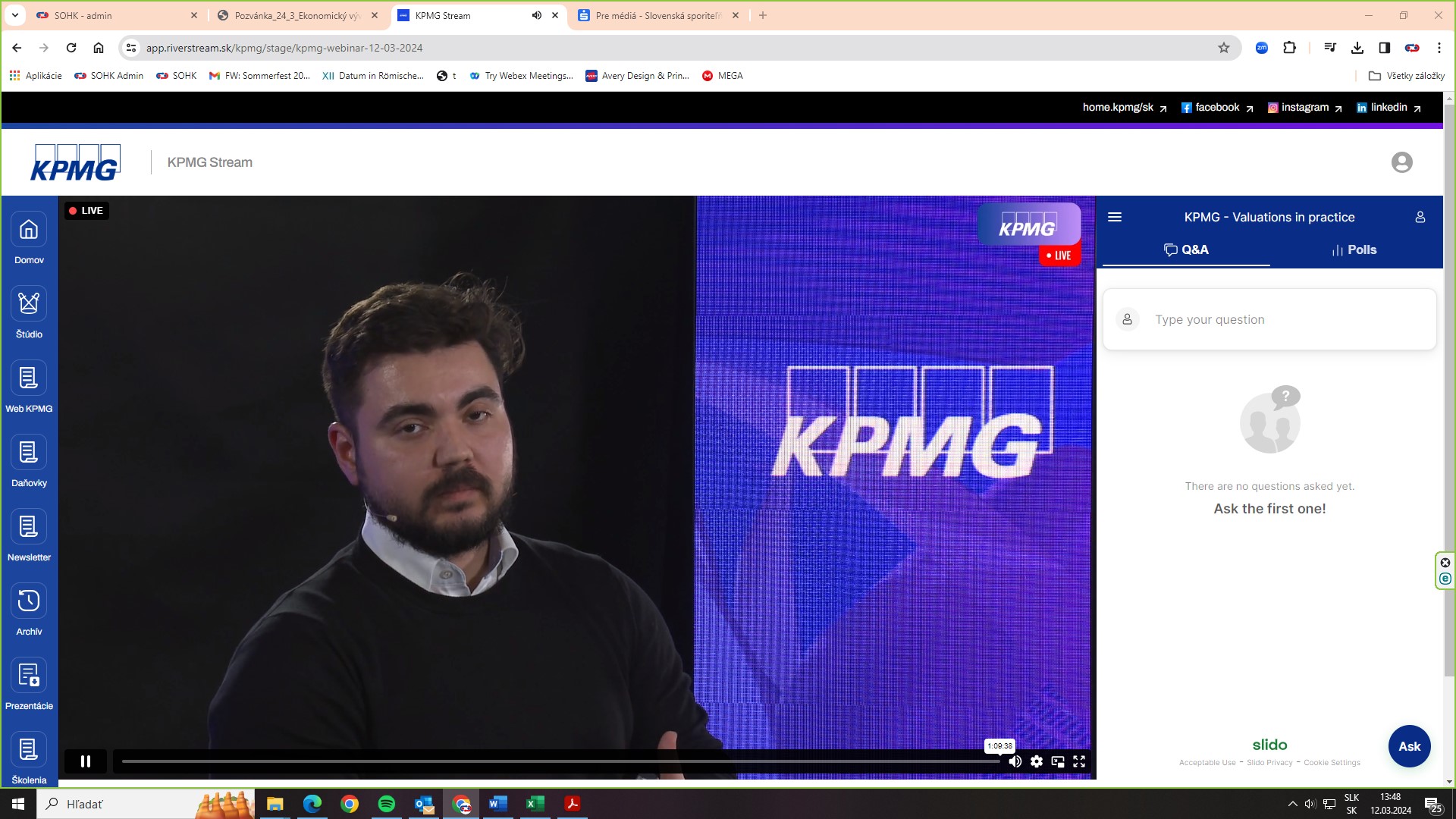1456x819 pixels.
Task: Open the extensions puzzle icon
Action: [x=1289, y=48]
